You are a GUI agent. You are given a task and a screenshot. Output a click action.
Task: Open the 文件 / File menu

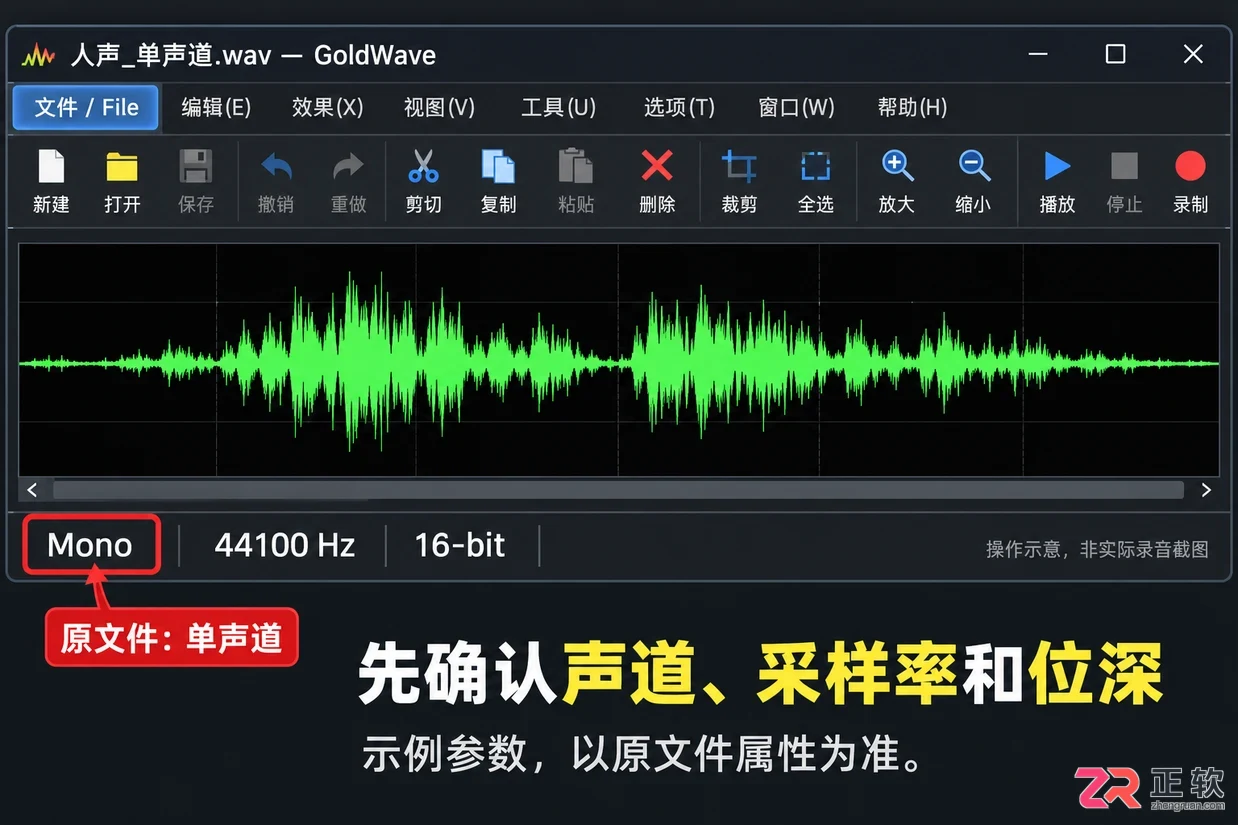[86, 107]
